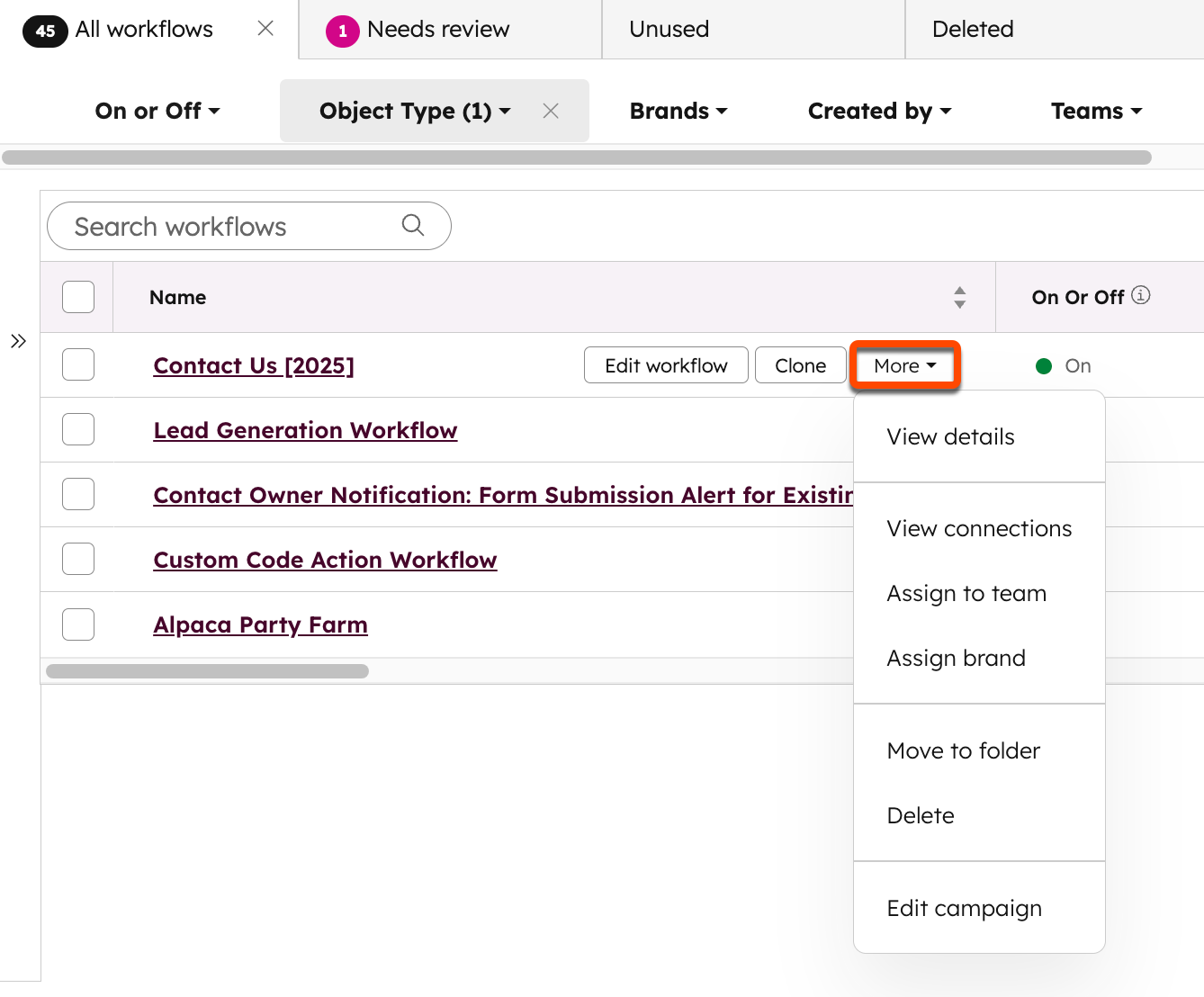Expand the collapsed left sidebar chevron
The height and width of the screenshot is (997, 1204).
tap(18, 340)
